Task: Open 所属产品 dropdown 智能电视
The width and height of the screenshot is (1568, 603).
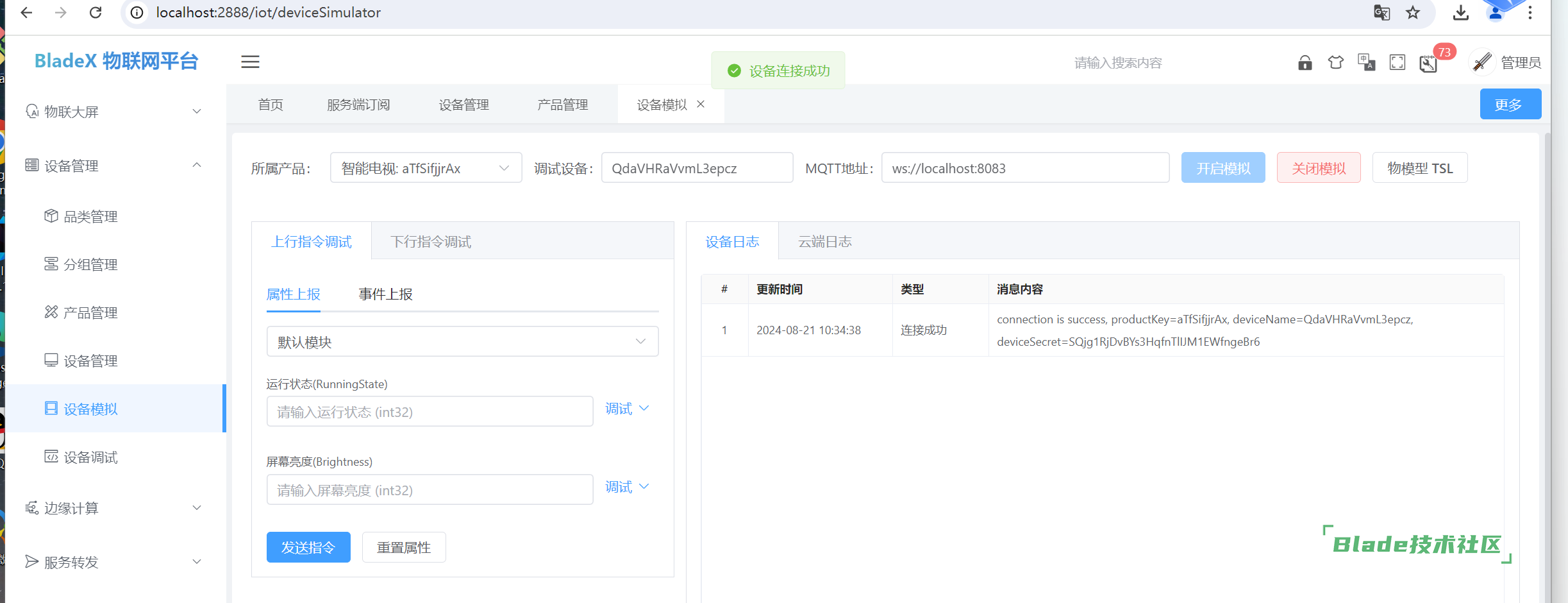Action: pyautogui.click(x=426, y=168)
